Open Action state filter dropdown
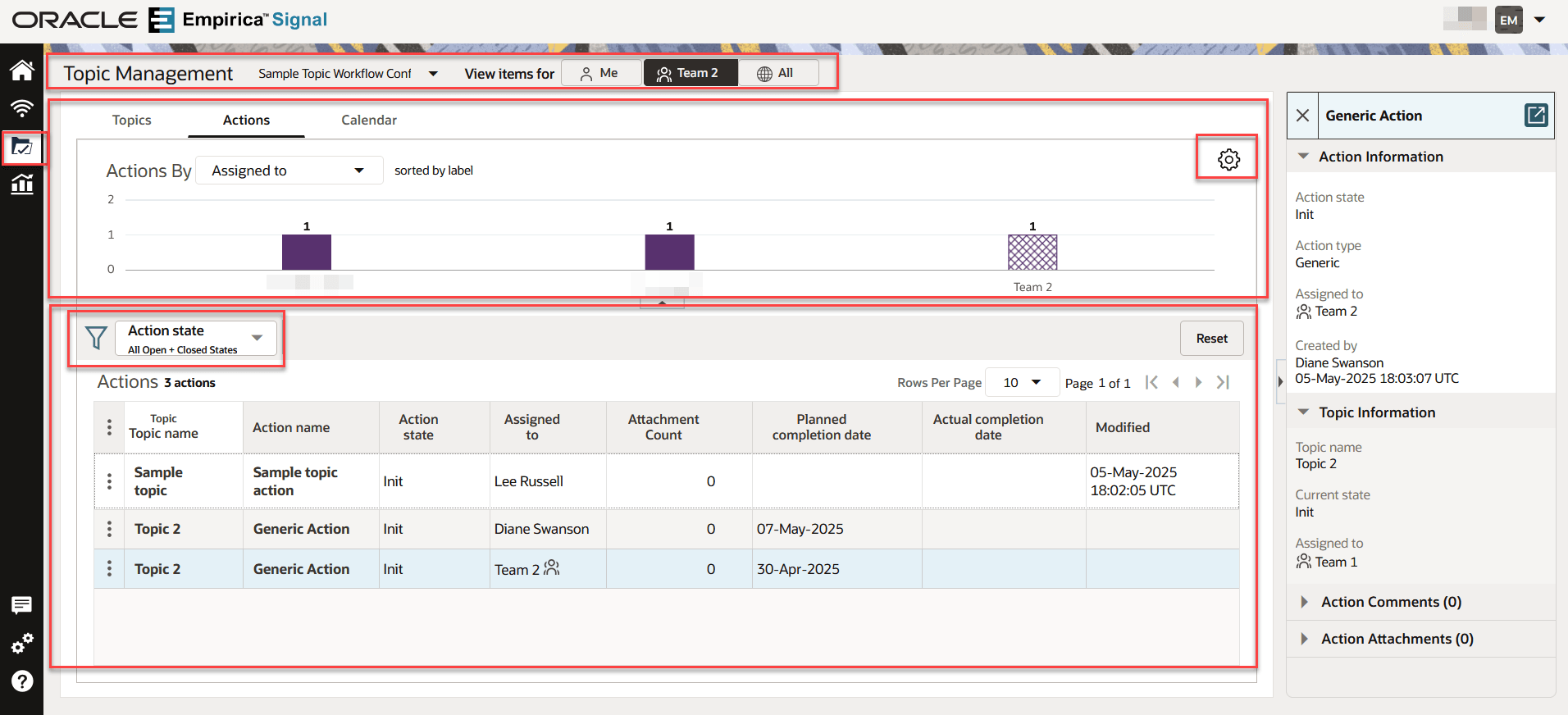 pos(195,338)
